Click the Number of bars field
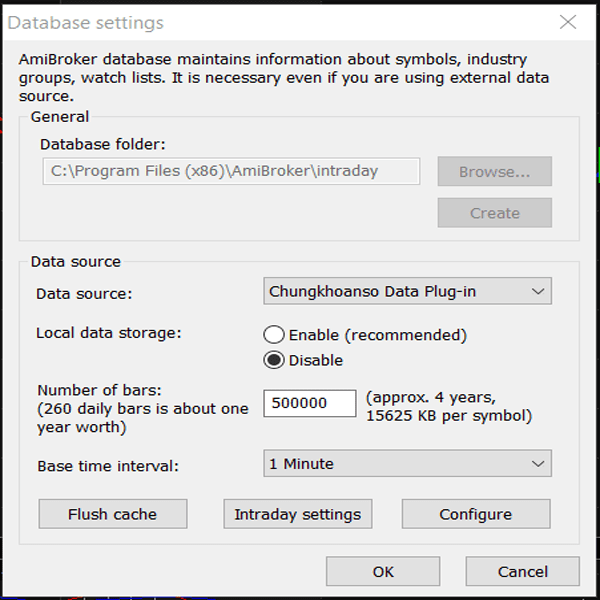600x600 pixels. point(310,403)
